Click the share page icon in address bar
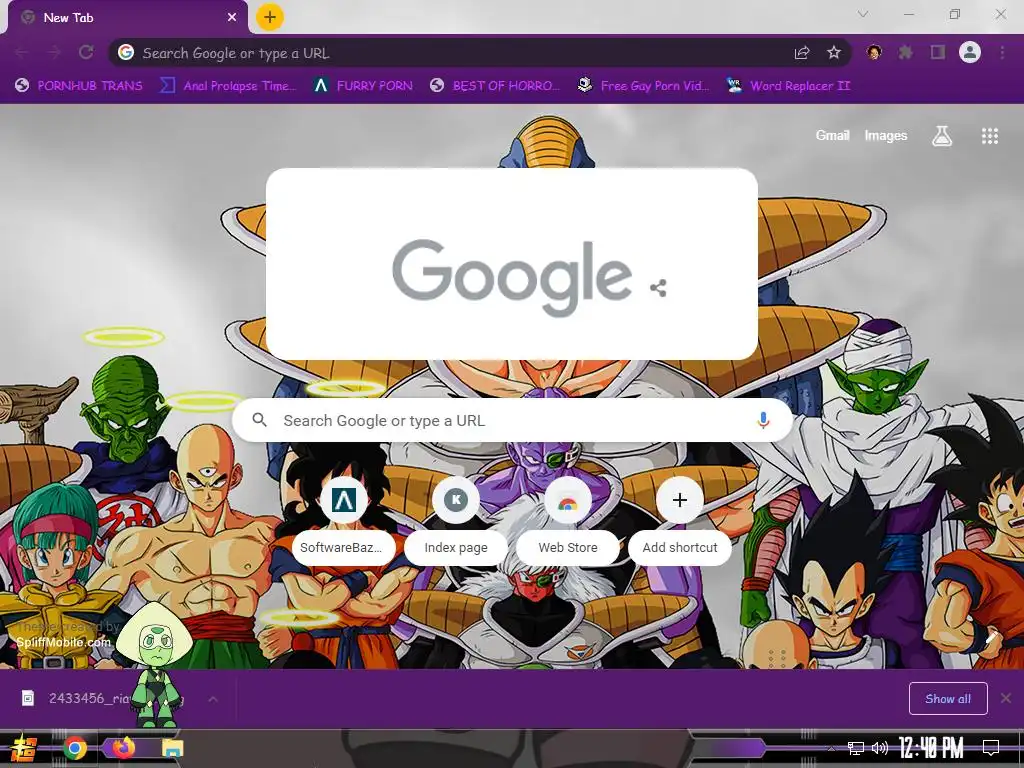 802,52
